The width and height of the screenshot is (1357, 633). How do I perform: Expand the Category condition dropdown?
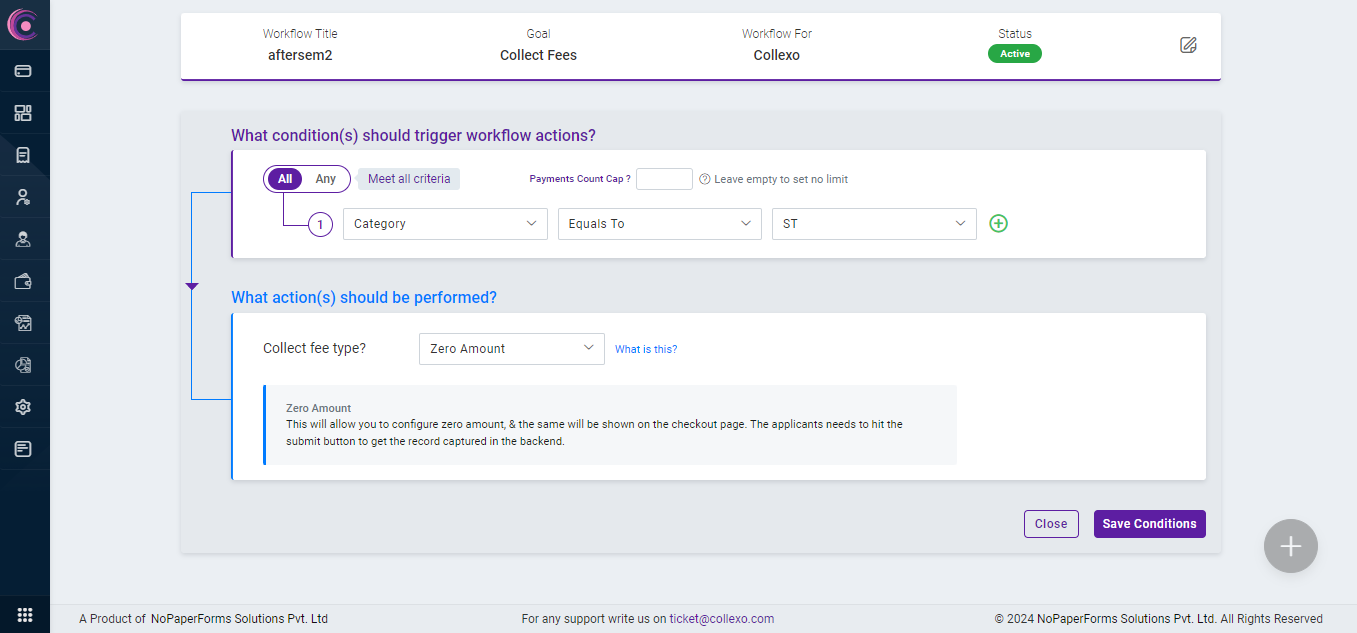445,224
